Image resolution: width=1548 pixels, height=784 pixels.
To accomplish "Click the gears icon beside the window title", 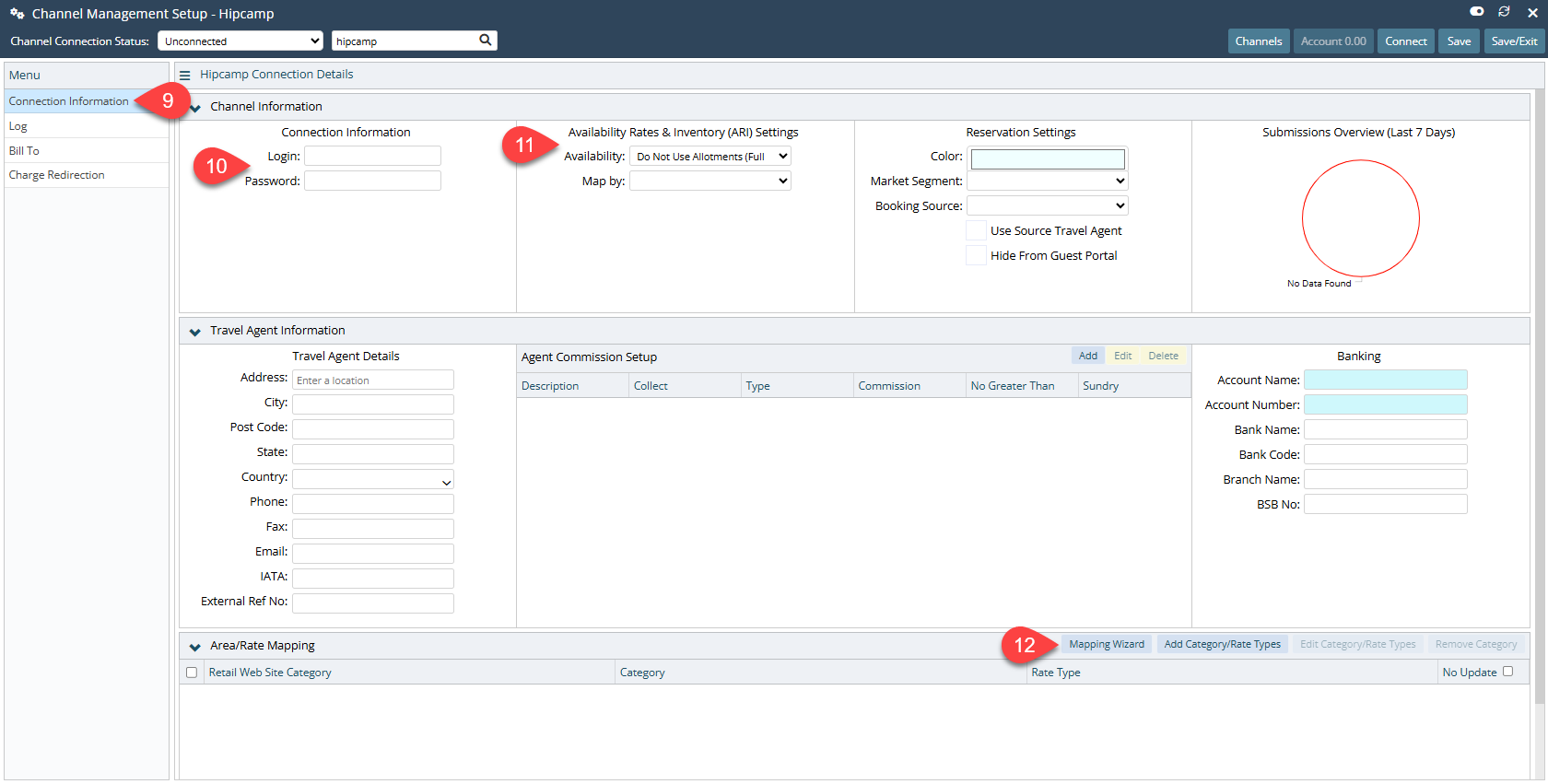I will pyautogui.click(x=17, y=14).
